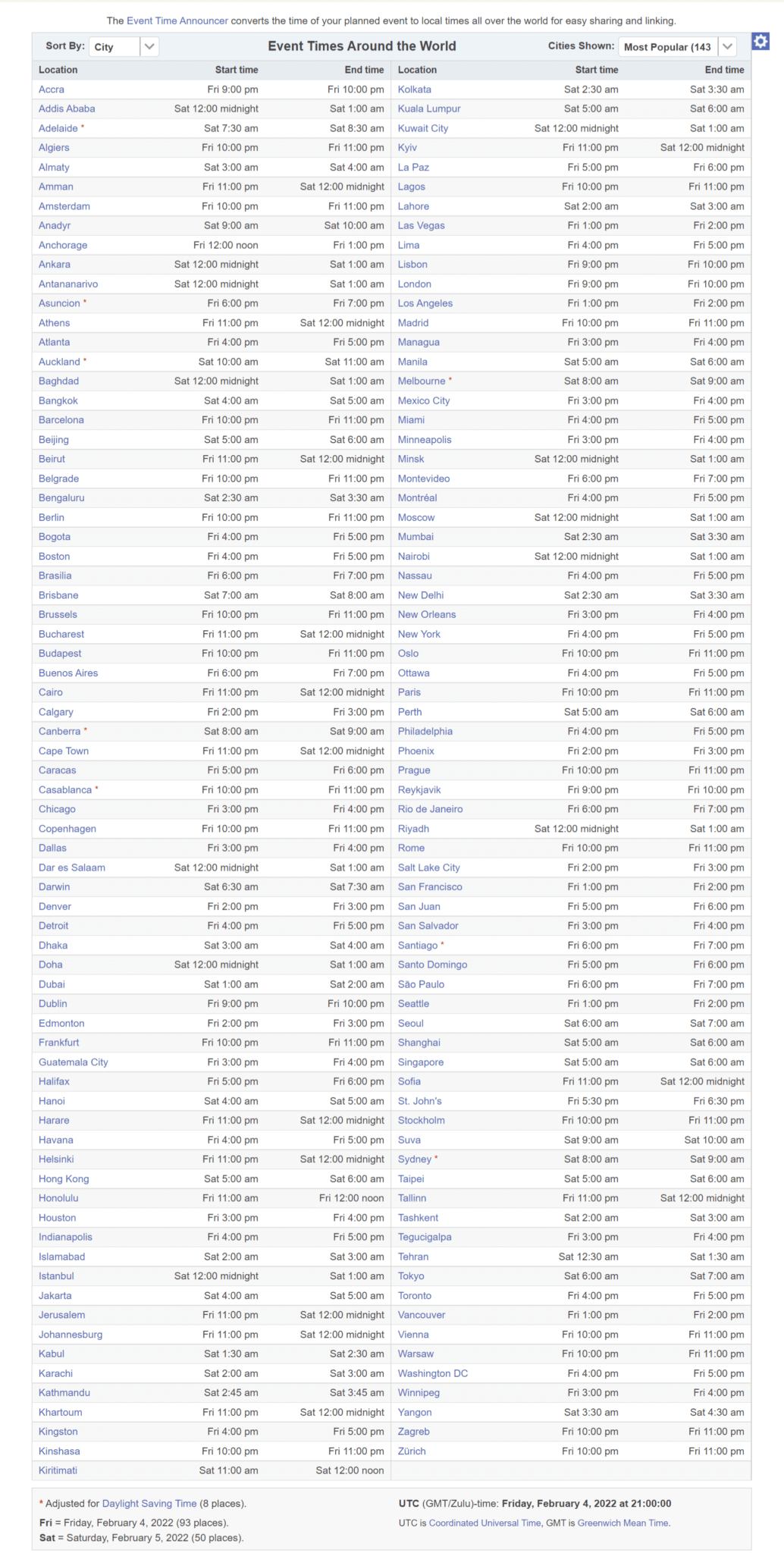This screenshot has width=784, height=1553.
Task: Open the Greenwich Mean Time link
Action: (x=622, y=1523)
